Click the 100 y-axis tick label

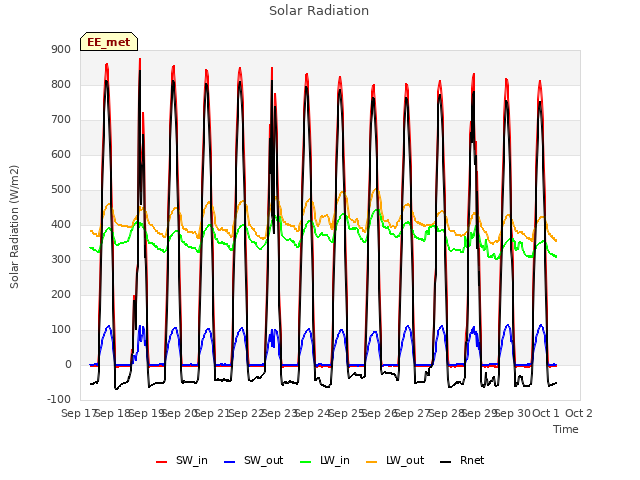61,330
